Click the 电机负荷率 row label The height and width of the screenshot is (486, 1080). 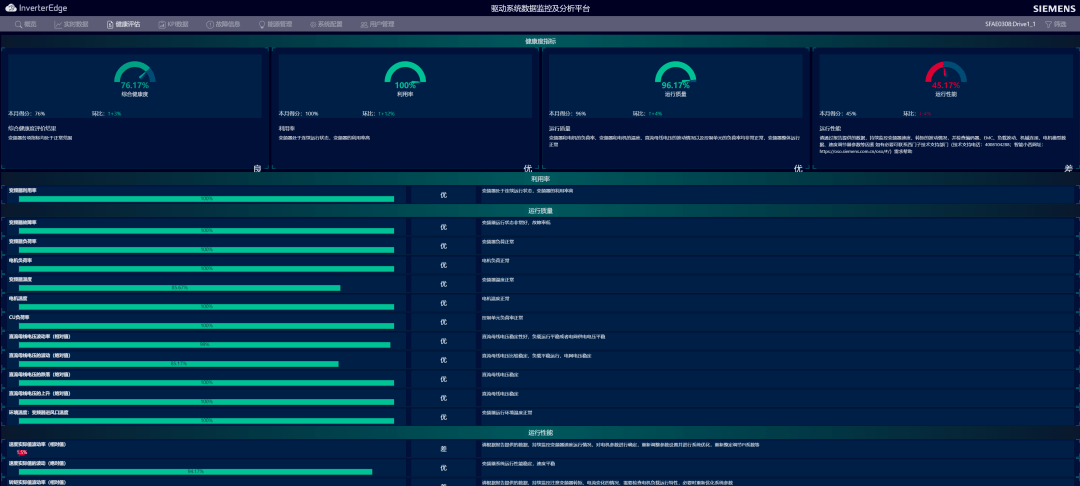tap(20, 261)
